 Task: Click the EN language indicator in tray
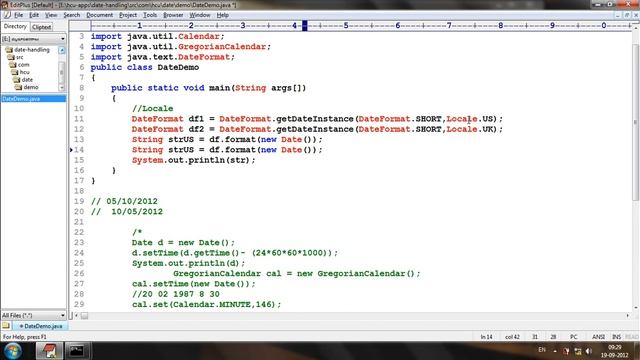coord(542,350)
